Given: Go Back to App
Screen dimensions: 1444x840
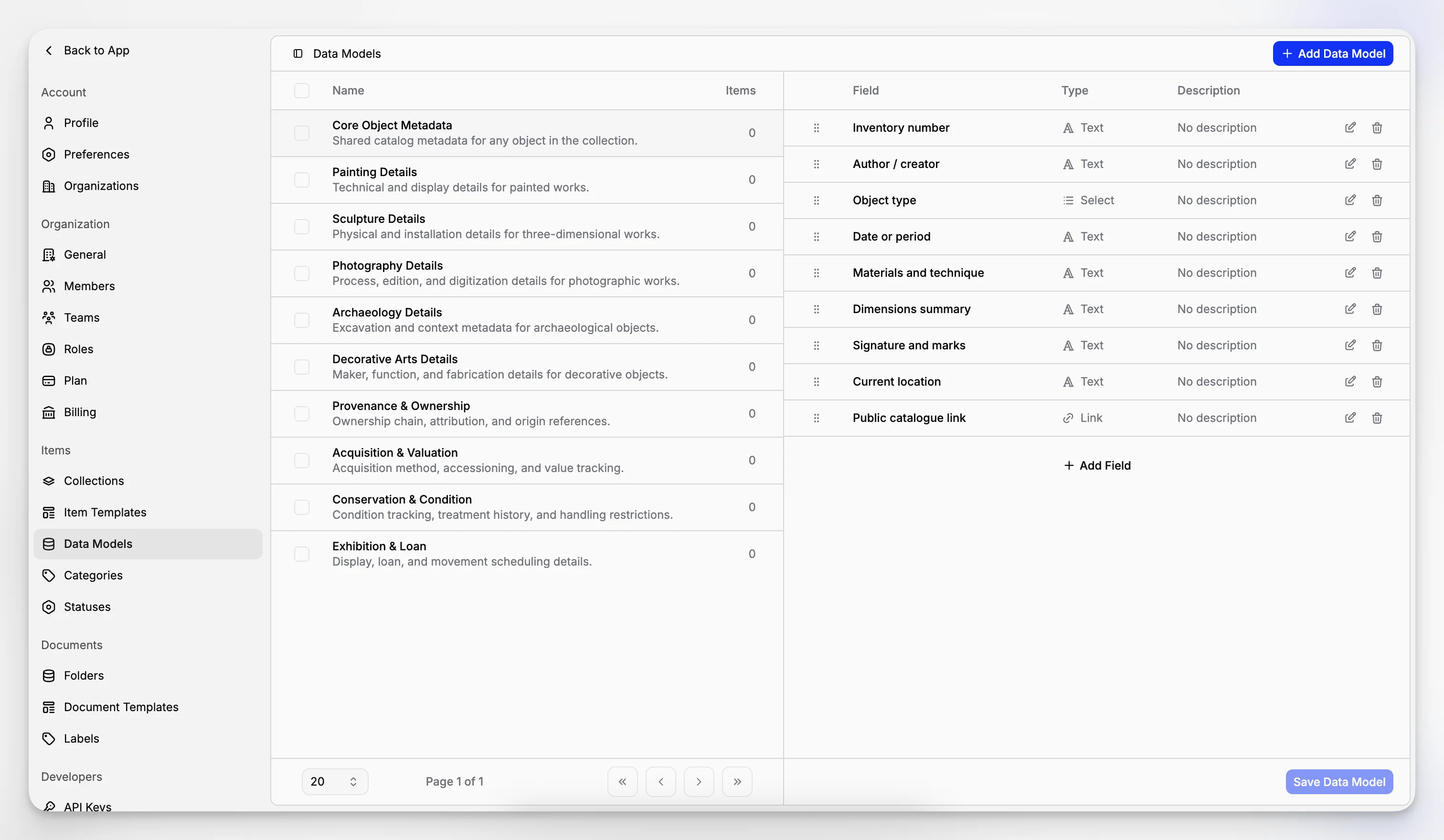Looking at the screenshot, I should point(87,51).
